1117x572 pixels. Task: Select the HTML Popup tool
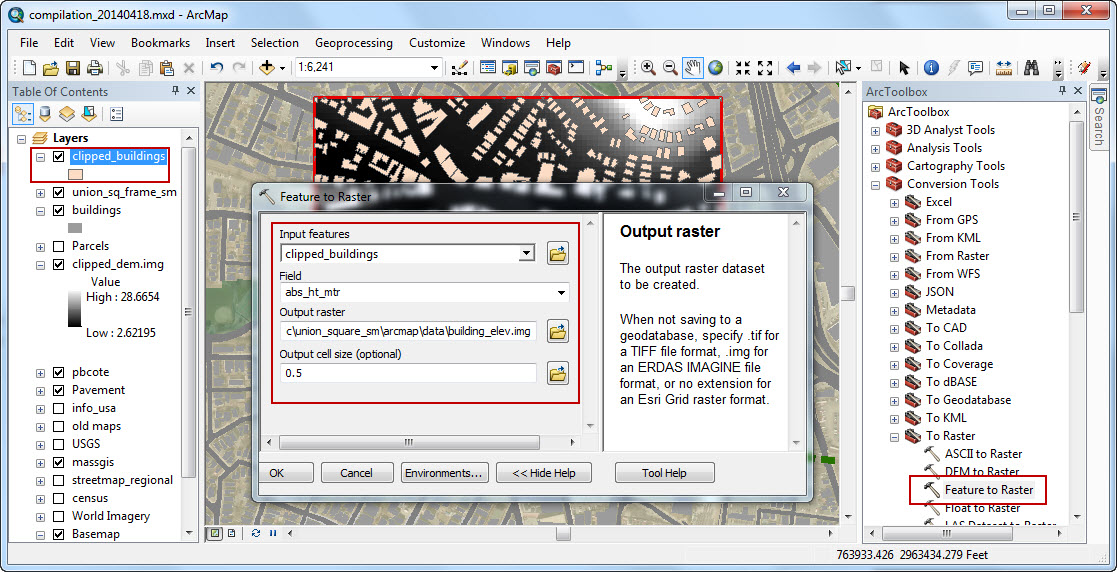975,68
